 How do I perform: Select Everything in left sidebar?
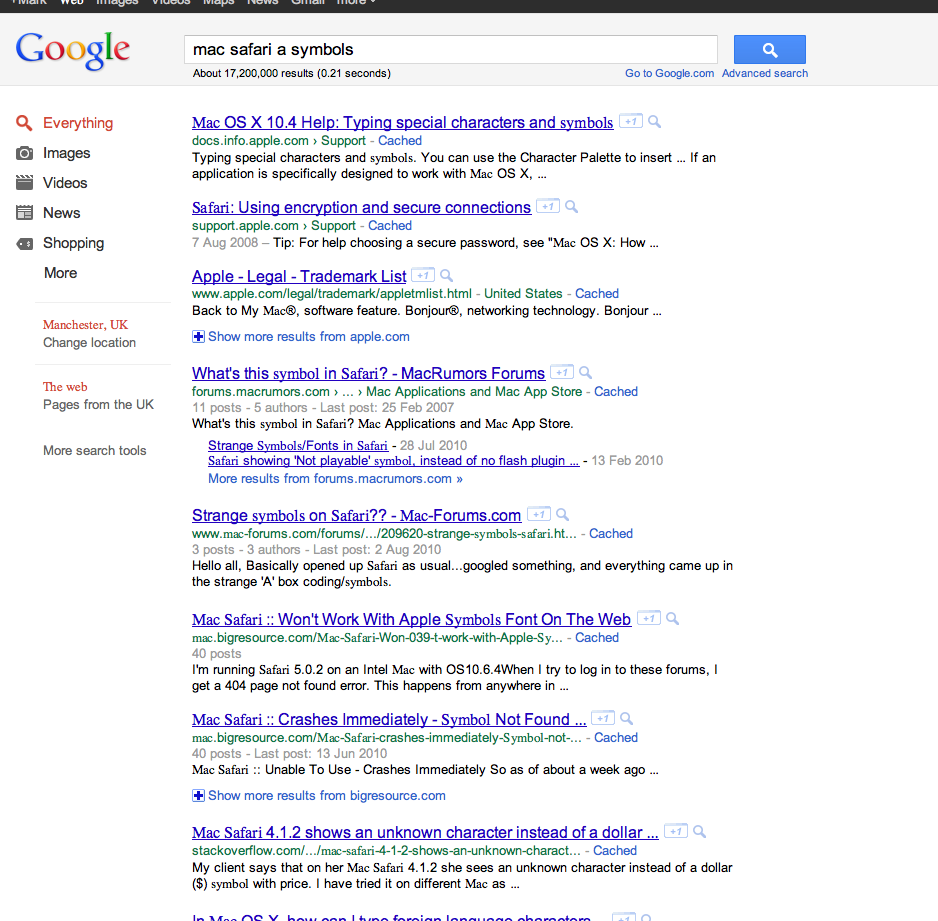click(78, 123)
